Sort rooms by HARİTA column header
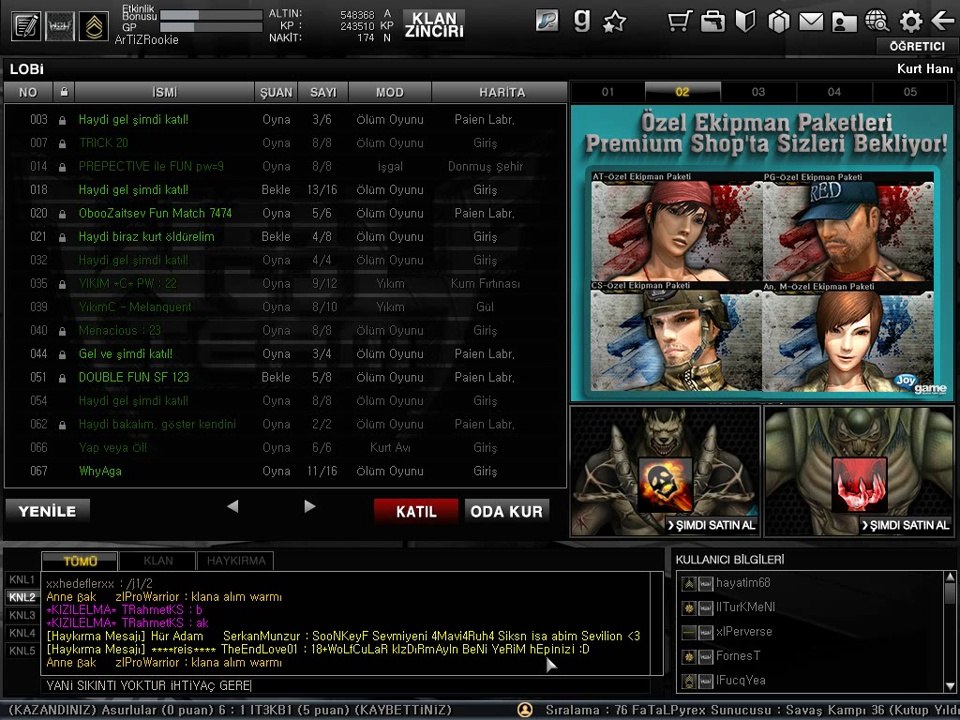The height and width of the screenshot is (720, 960). pos(500,92)
